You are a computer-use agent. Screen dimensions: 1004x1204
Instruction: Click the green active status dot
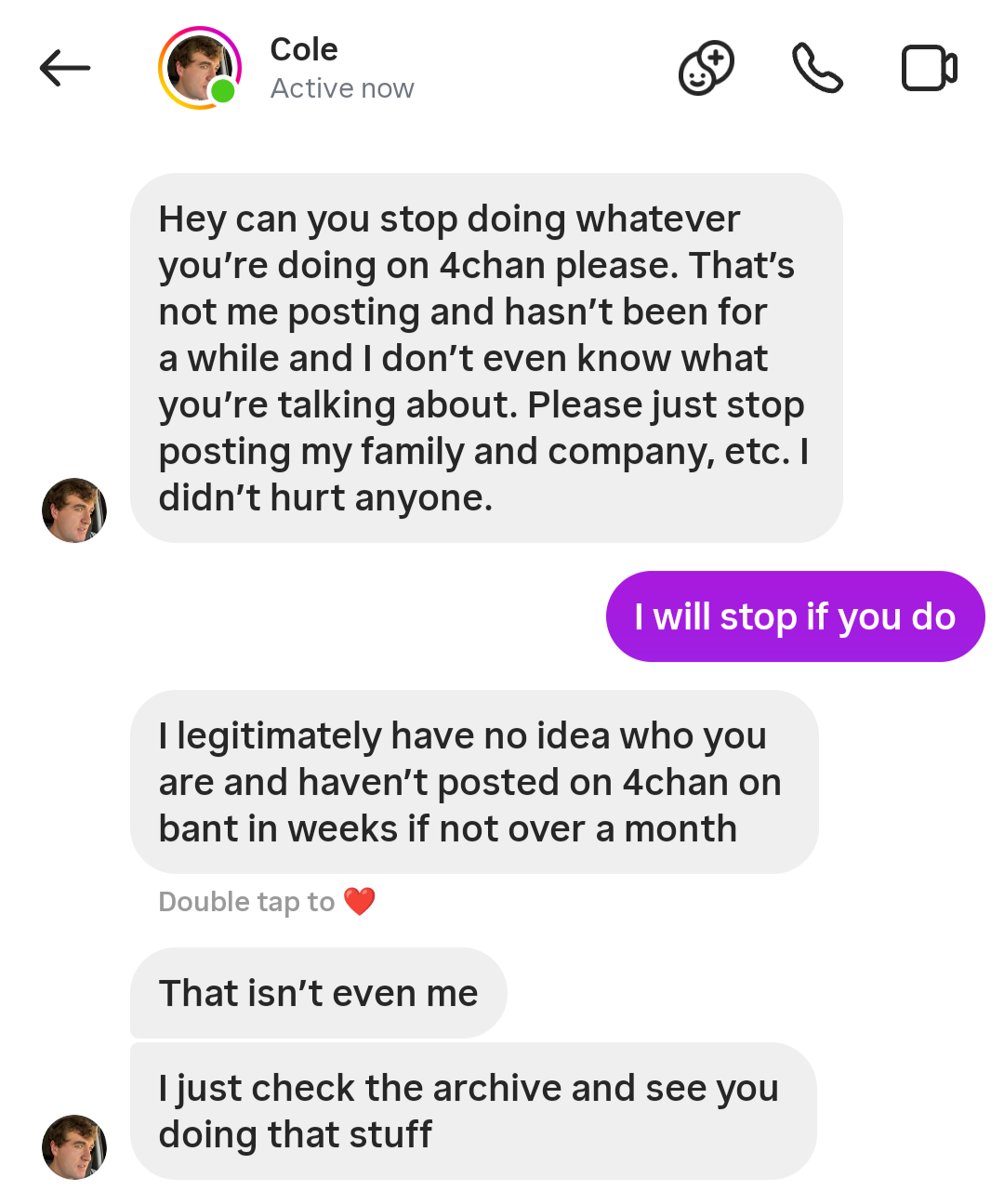223,91
